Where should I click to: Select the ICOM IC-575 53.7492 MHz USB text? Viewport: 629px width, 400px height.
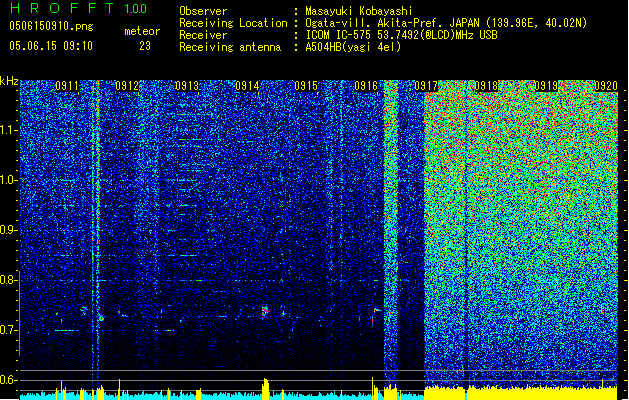pyautogui.click(x=401, y=35)
